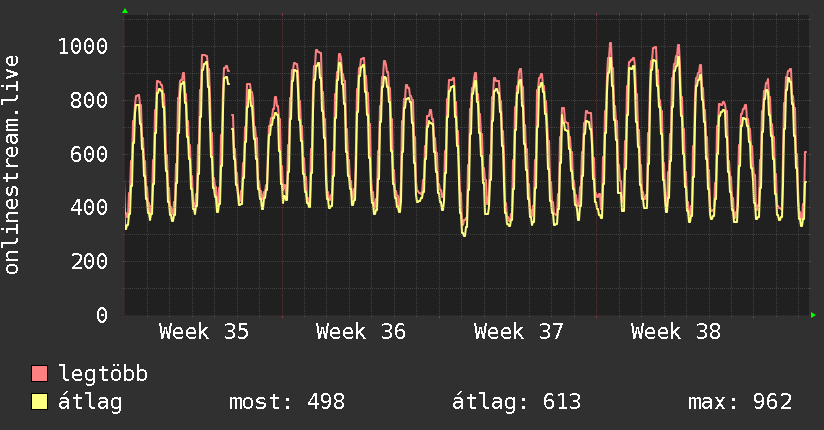Viewport: 824px width, 430px height.
Task: Click the yellow átlag legend swatch
Action: tap(39, 402)
